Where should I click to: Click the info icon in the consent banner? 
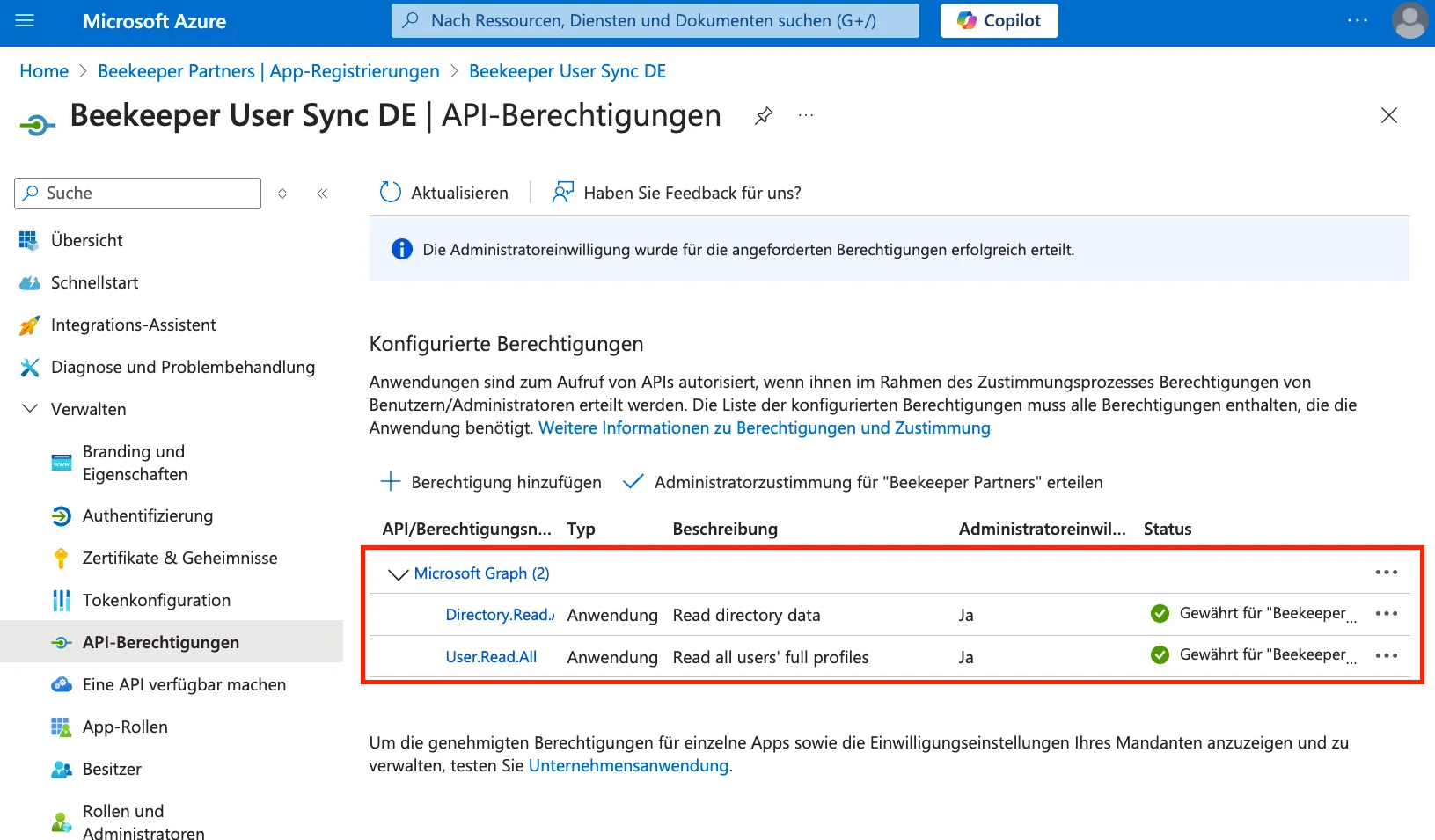(402, 250)
